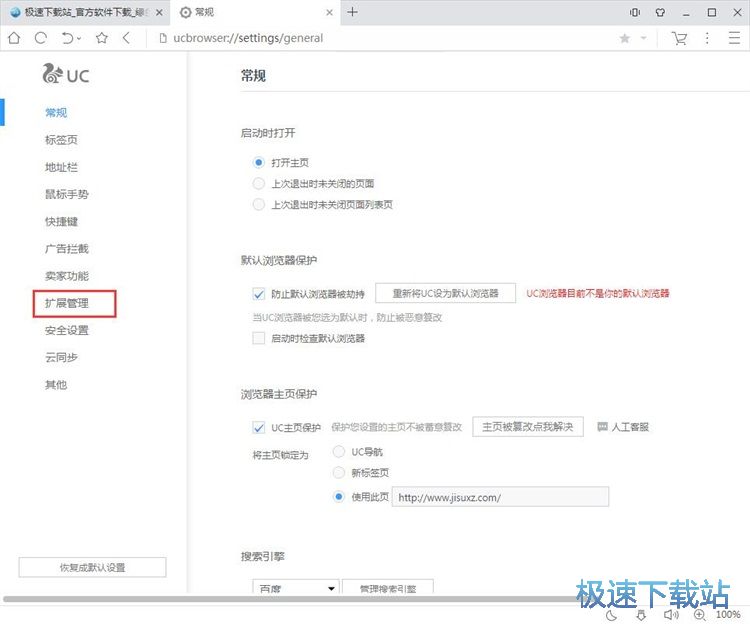Viewport: 750px width, 624px height.
Task: Switch to the 极速下载站 tab
Action: (85, 12)
